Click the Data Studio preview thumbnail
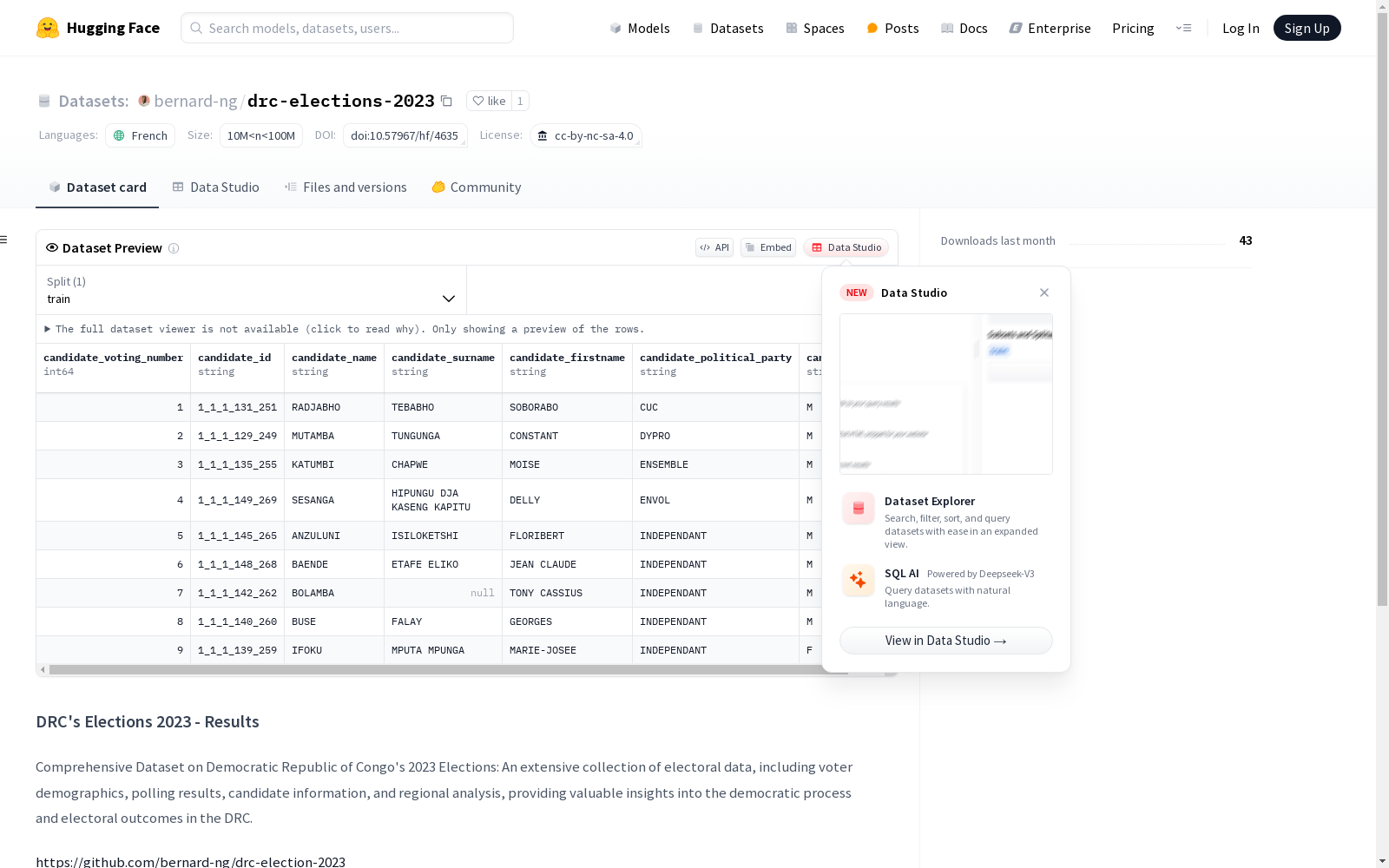 946,394
